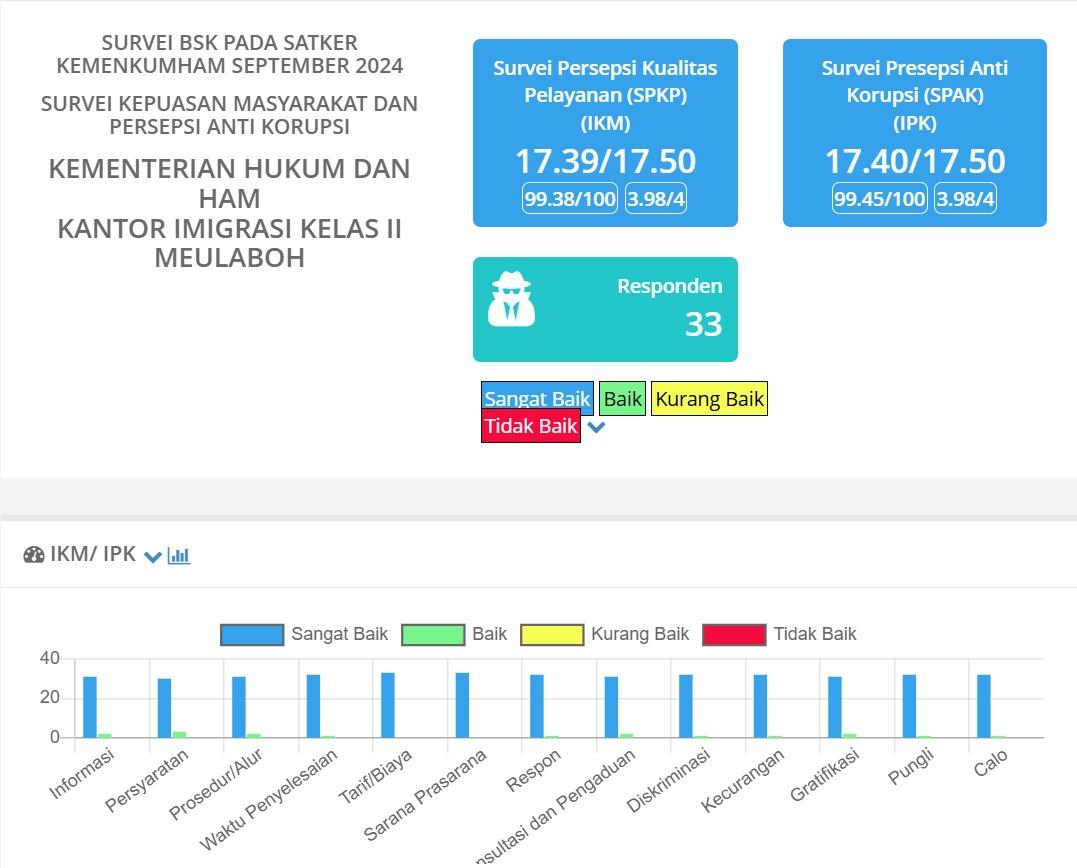
Task: Collapse the IKM/ IPK panel chevron
Action: [152, 556]
